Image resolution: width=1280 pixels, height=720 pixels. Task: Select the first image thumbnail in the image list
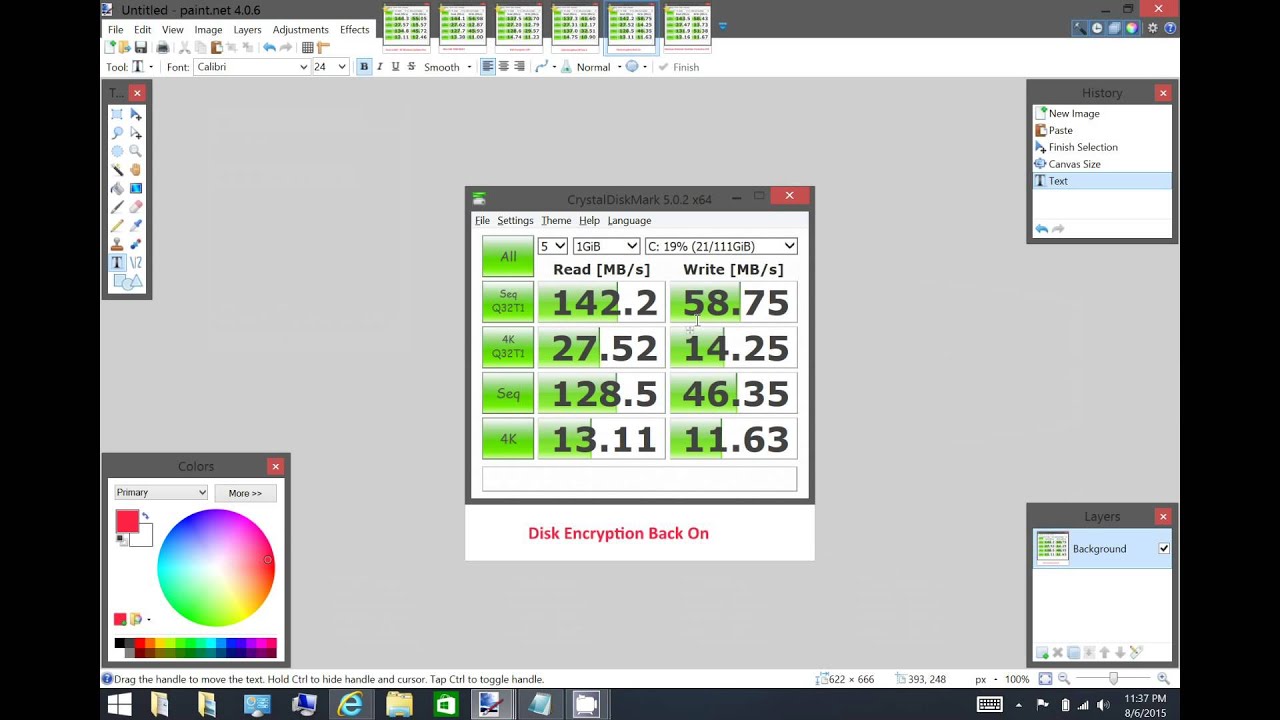tap(406, 28)
